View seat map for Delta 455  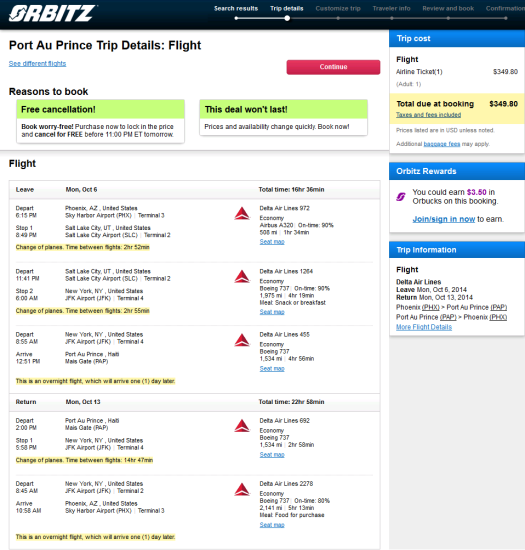pyautogui.click(x=272, y=368)
